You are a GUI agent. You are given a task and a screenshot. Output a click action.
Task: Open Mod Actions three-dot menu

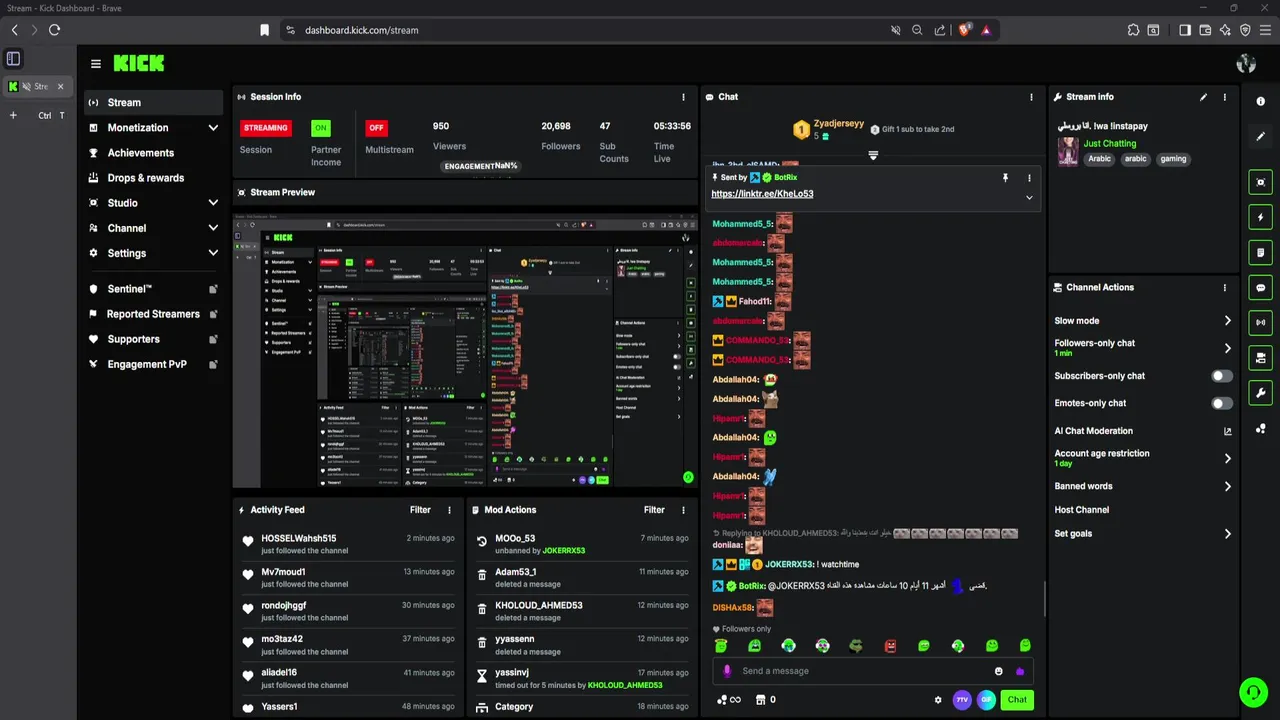point(683,510)
